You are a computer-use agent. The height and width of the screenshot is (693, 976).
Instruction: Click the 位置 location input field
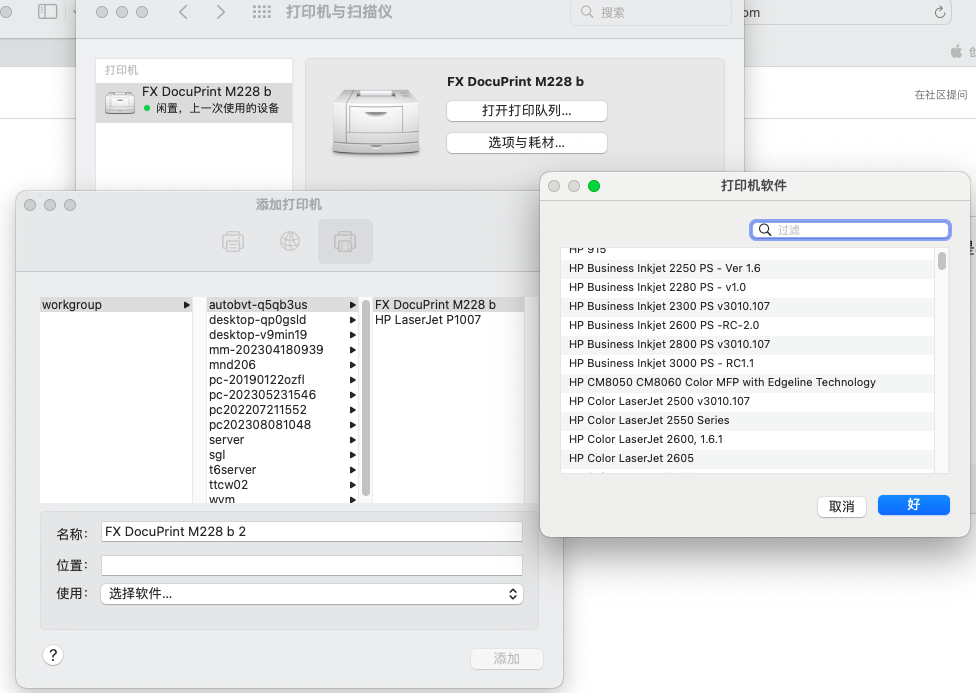click(312, 566)
